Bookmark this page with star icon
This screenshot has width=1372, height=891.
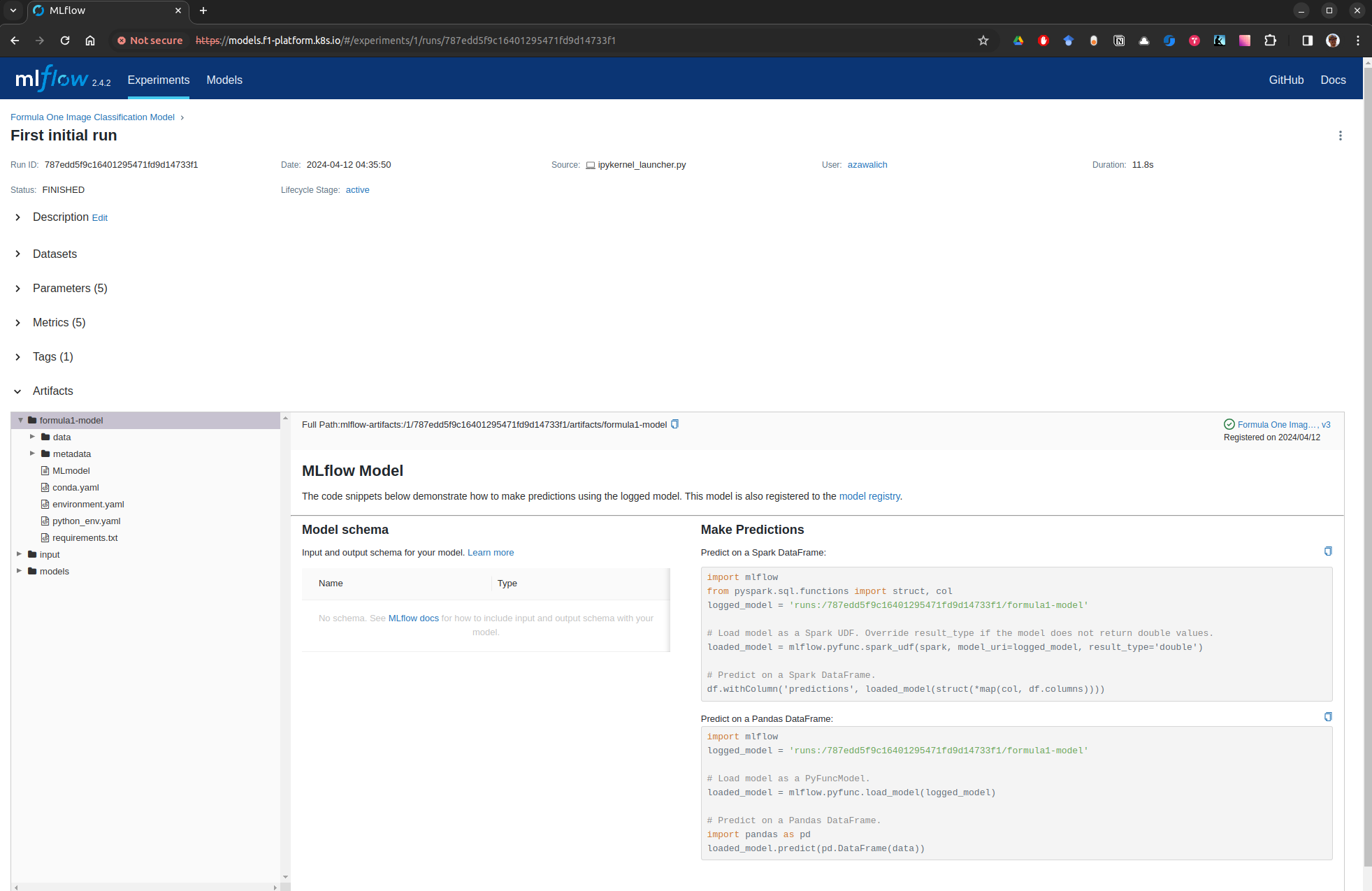983,41
